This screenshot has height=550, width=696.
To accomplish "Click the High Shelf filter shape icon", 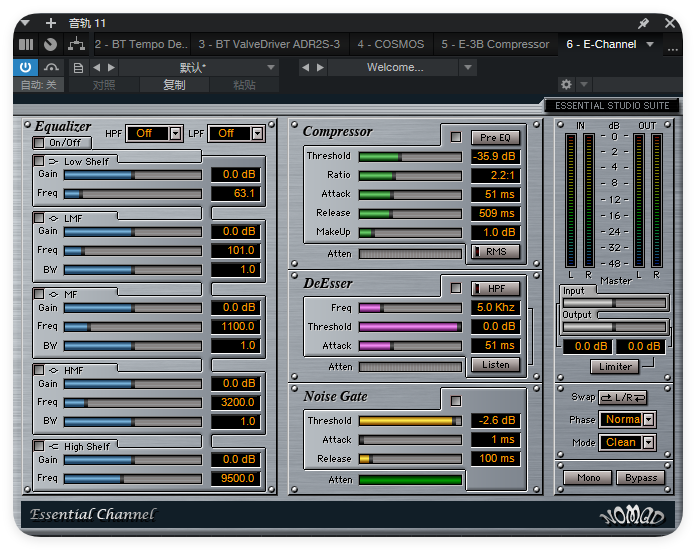I will click(x=54, y=447).
